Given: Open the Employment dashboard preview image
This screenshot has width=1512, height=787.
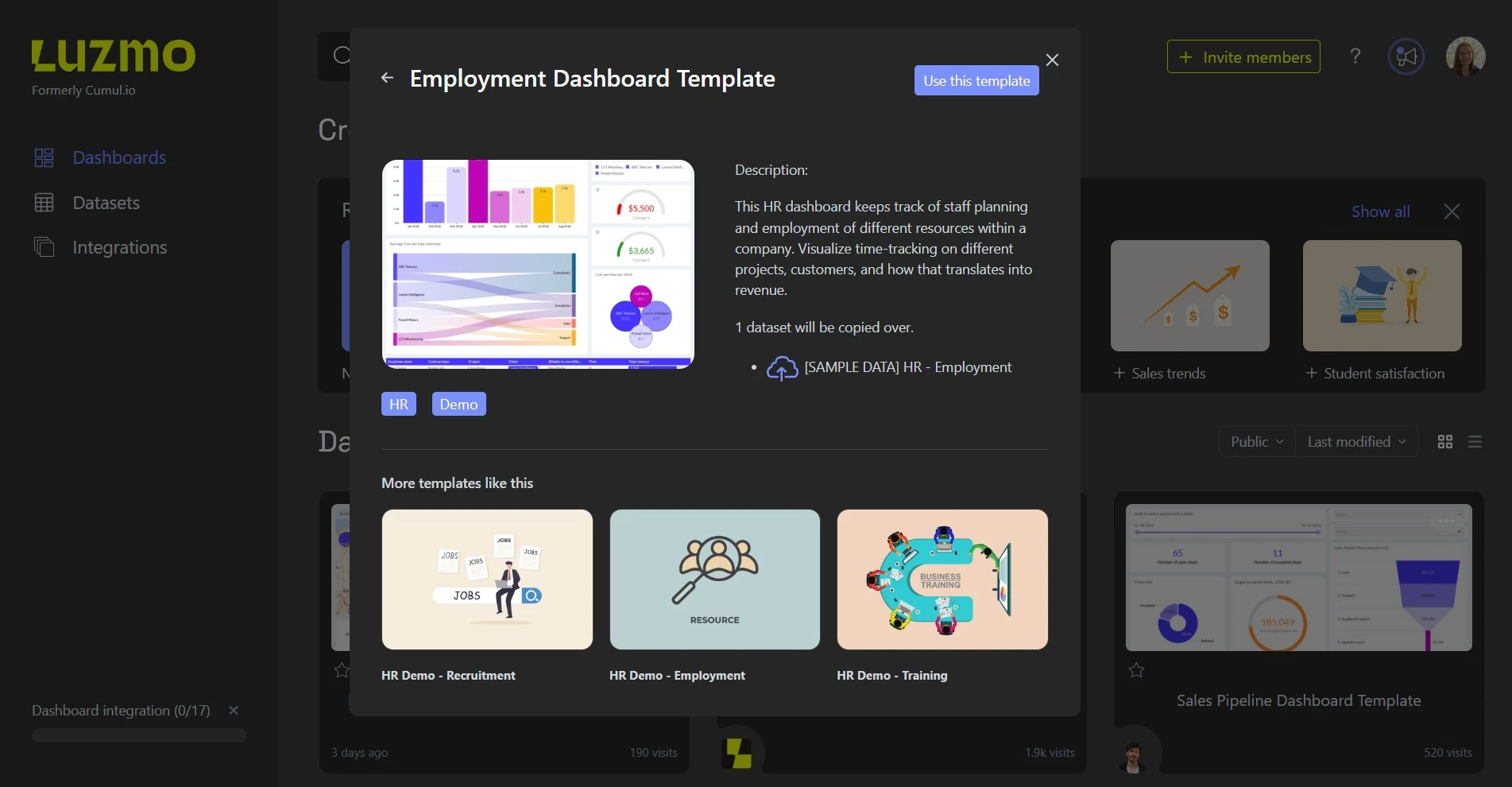Looking at the screenshot, I should (x=538, y=264).
